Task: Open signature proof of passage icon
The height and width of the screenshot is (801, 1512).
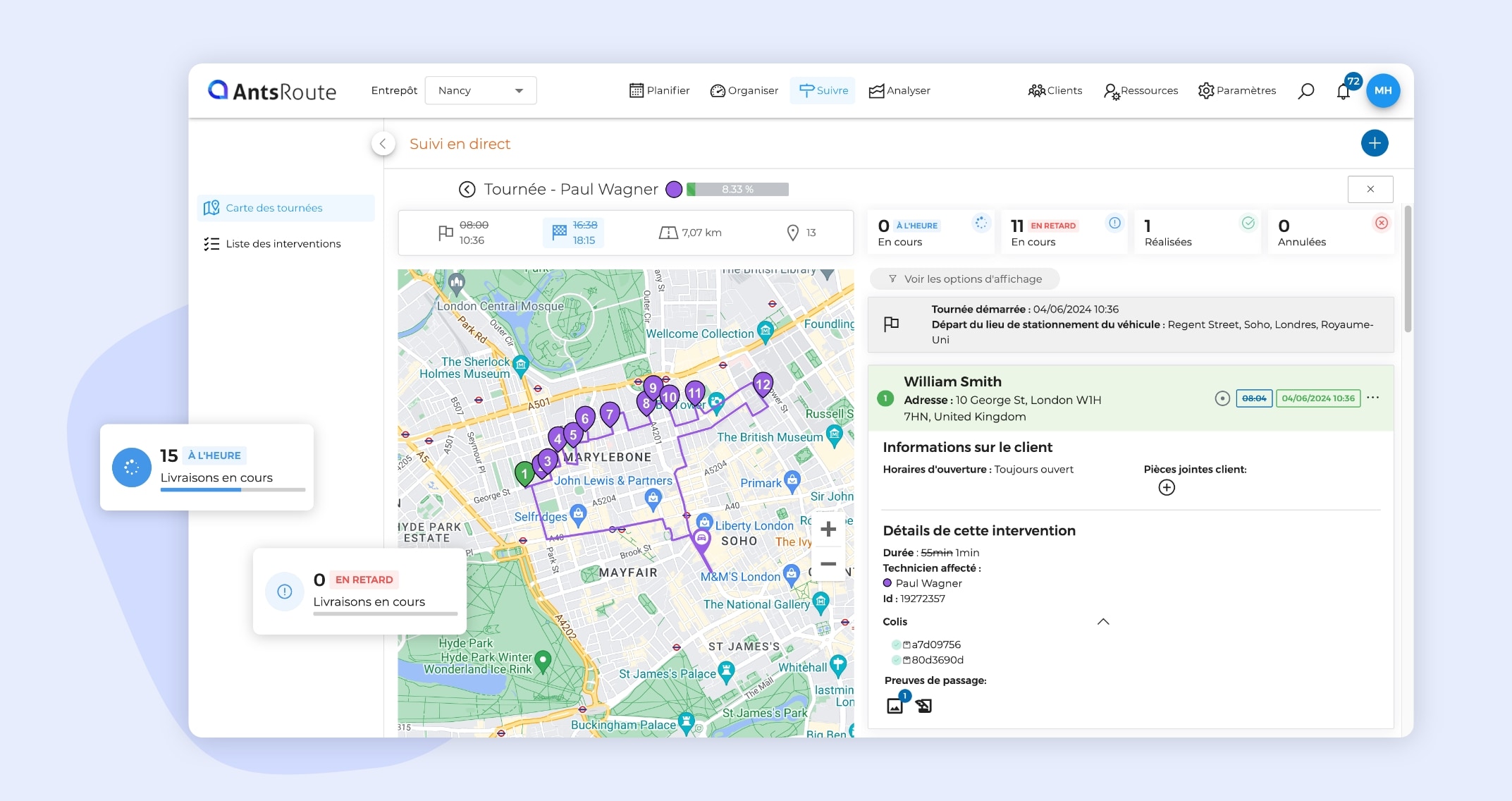Action: point(923,705)
